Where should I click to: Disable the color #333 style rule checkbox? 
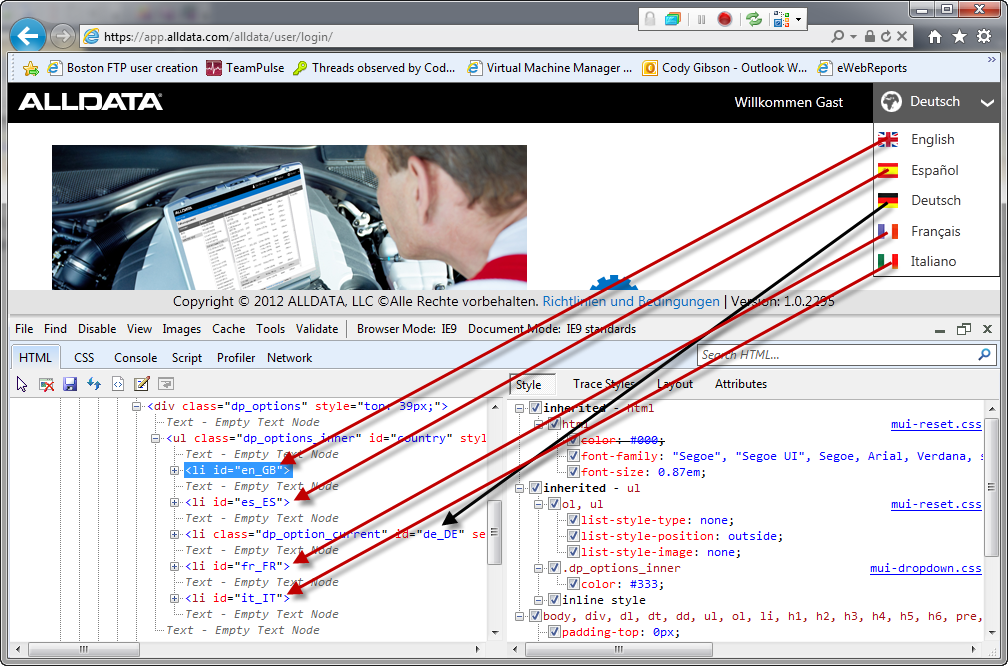[573, 584]
